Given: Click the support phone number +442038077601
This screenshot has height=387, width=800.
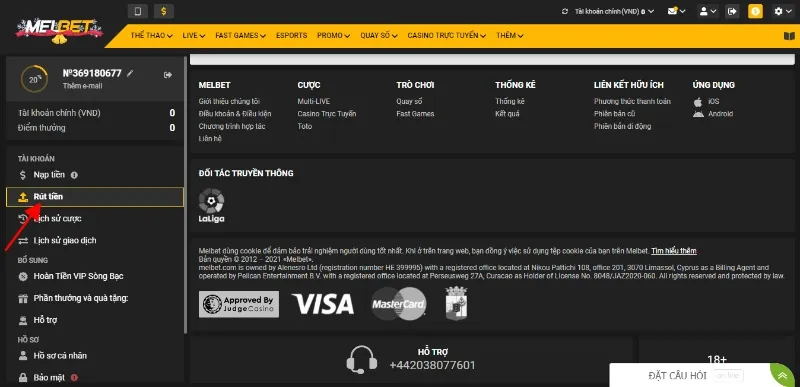Looking at the screenshot, I should 432,366.
